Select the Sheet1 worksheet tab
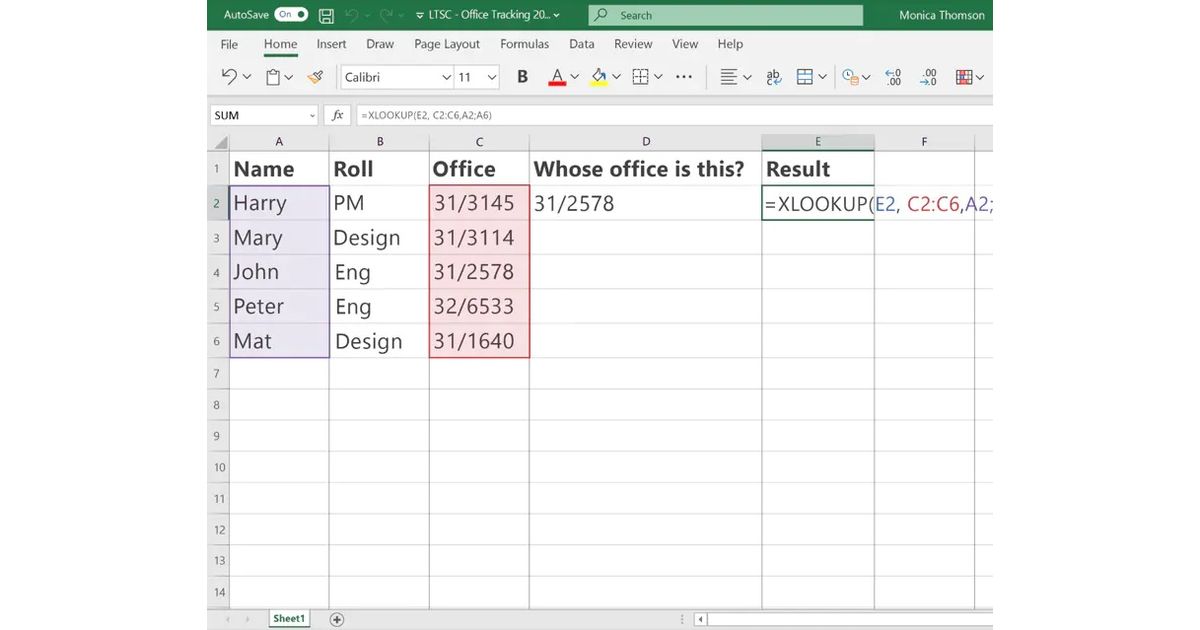Screen dimensions: 1200x630 pyautogui.click(x=289, y=619)
